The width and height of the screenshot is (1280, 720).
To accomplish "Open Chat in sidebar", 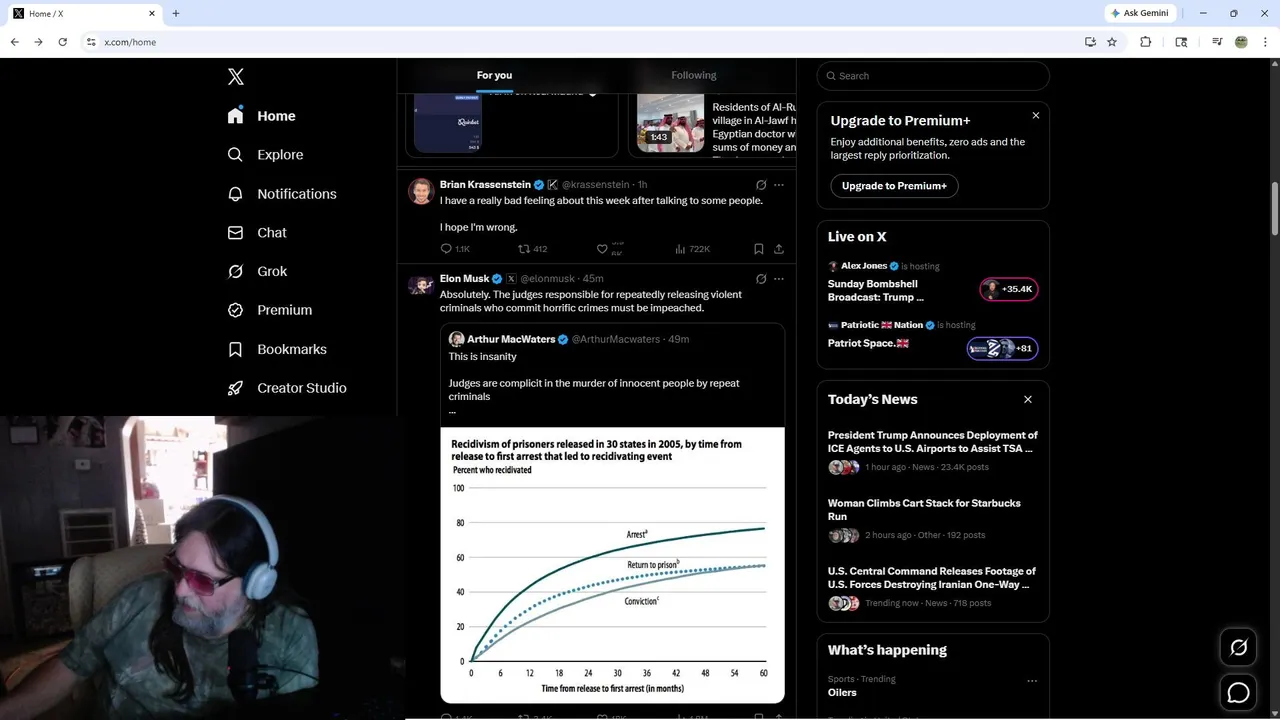I will click(x=257, y=233).
